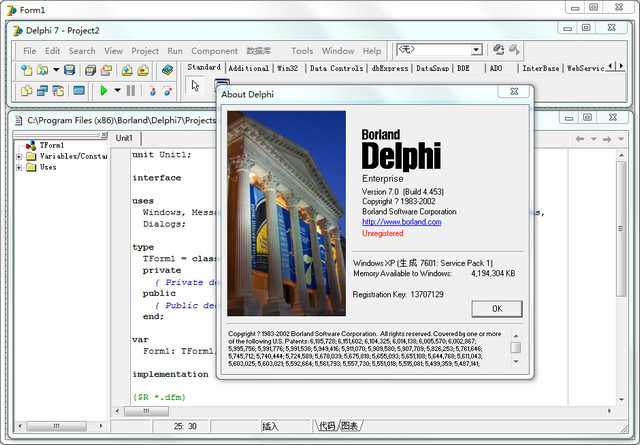Image resolution: width=640 pixels, height=445 pixels.
Task: Switch to the ADO palette tab
Action: [x=496, y=68]
